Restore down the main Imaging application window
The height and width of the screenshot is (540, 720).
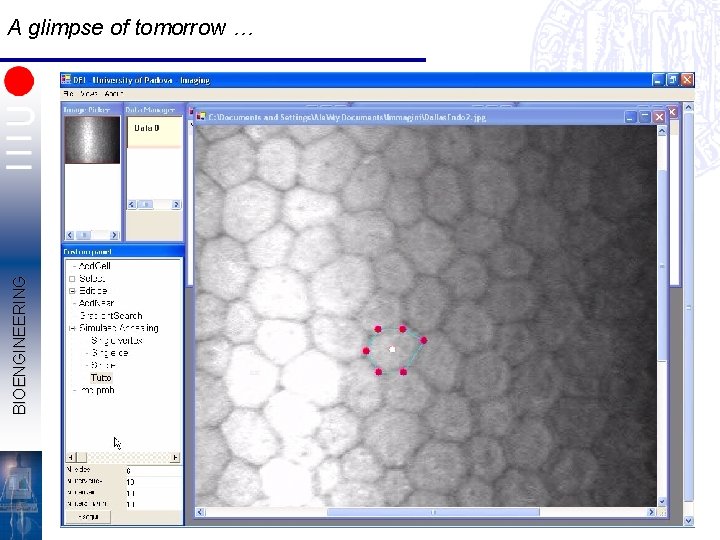(672, 80)
